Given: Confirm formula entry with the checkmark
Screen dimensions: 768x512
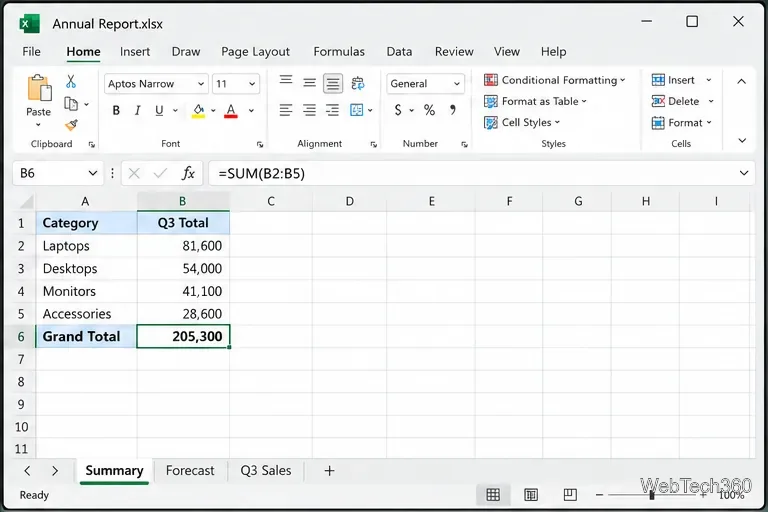Looking at the screenshot, I should tap(160, 173).
